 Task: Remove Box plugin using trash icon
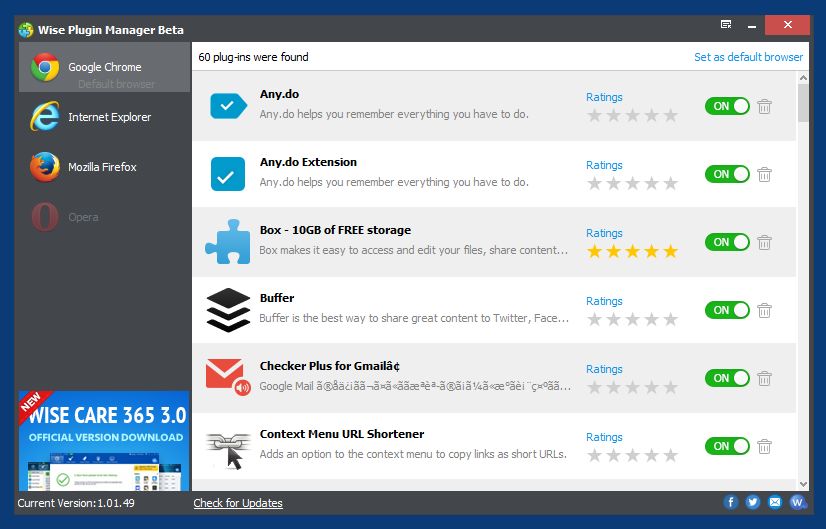(x=764, y=242)
